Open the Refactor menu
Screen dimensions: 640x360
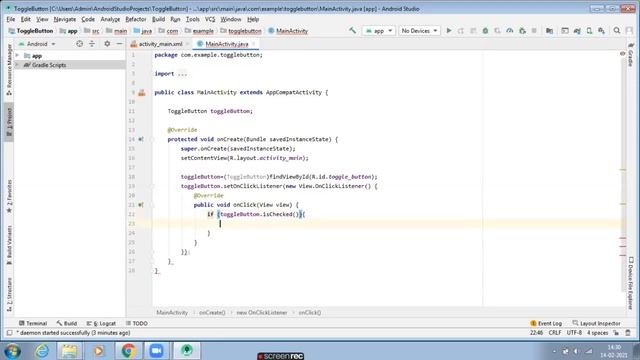(136, 19)
